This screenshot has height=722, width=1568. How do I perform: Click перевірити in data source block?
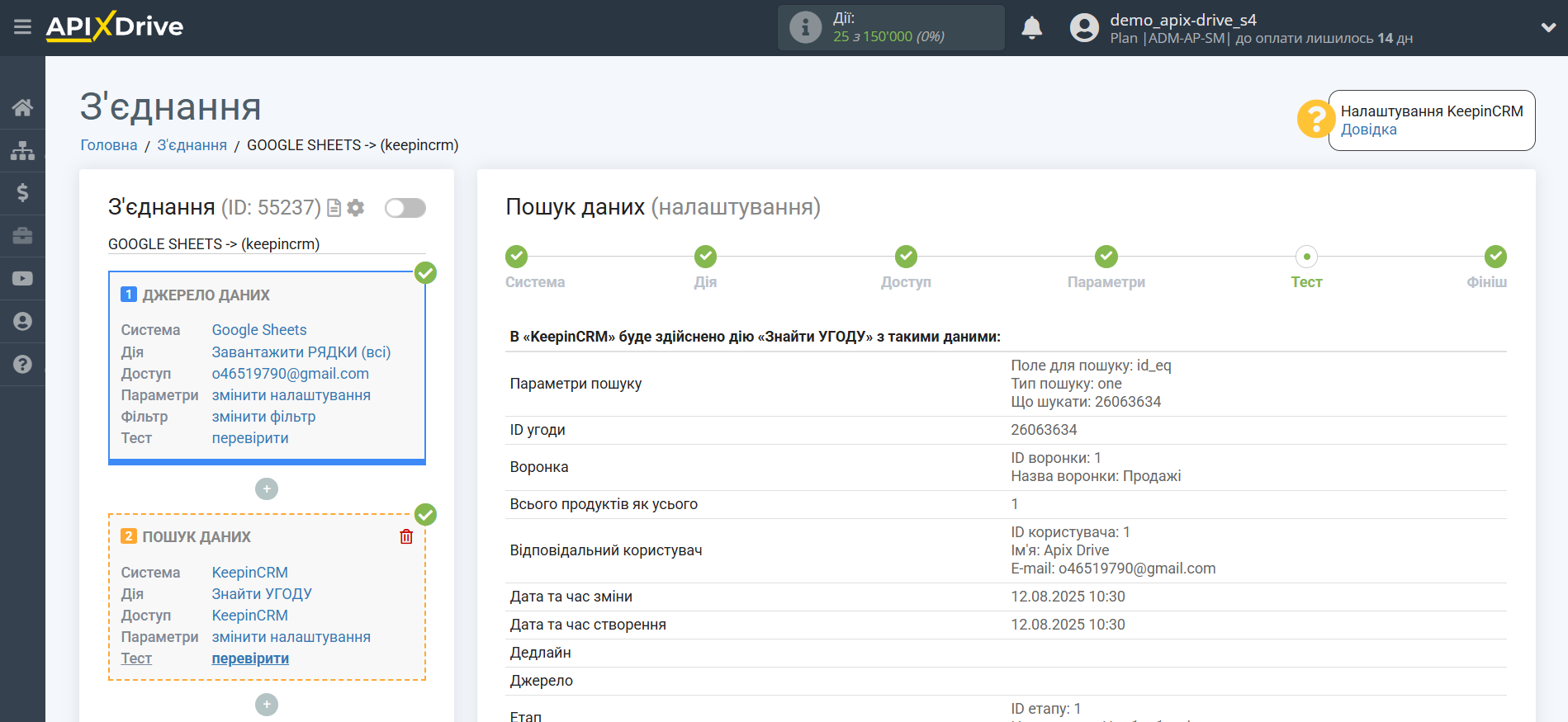(x=250, y=438)
